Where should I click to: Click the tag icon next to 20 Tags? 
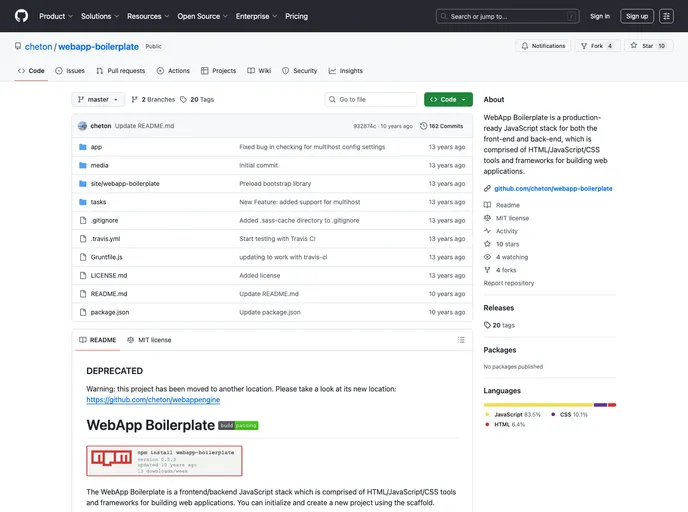pos(183,100)
